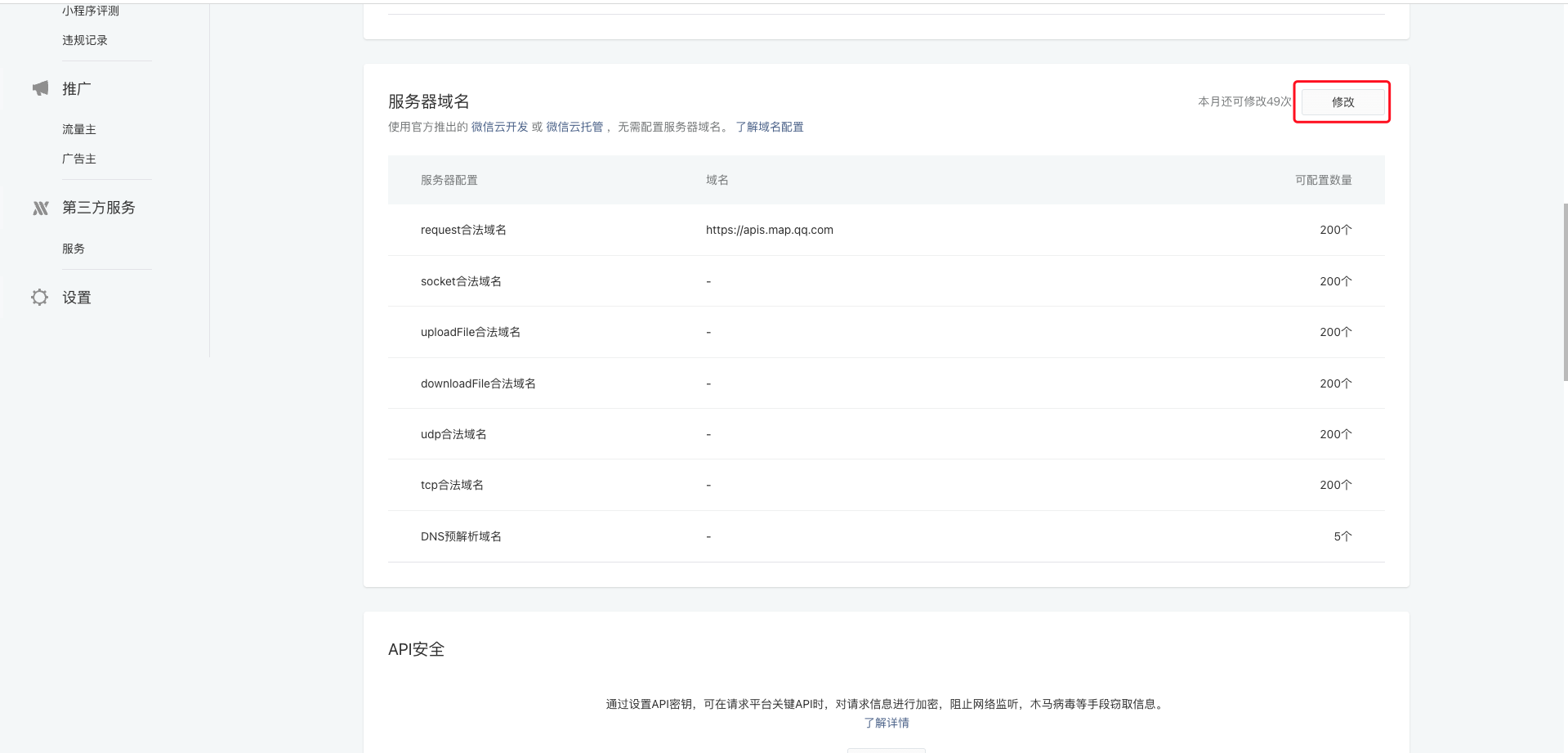This screenshot has height=753, width=1568.
Task: Select the DNS预解析域名 row label
Action: (x=461, y=536)
